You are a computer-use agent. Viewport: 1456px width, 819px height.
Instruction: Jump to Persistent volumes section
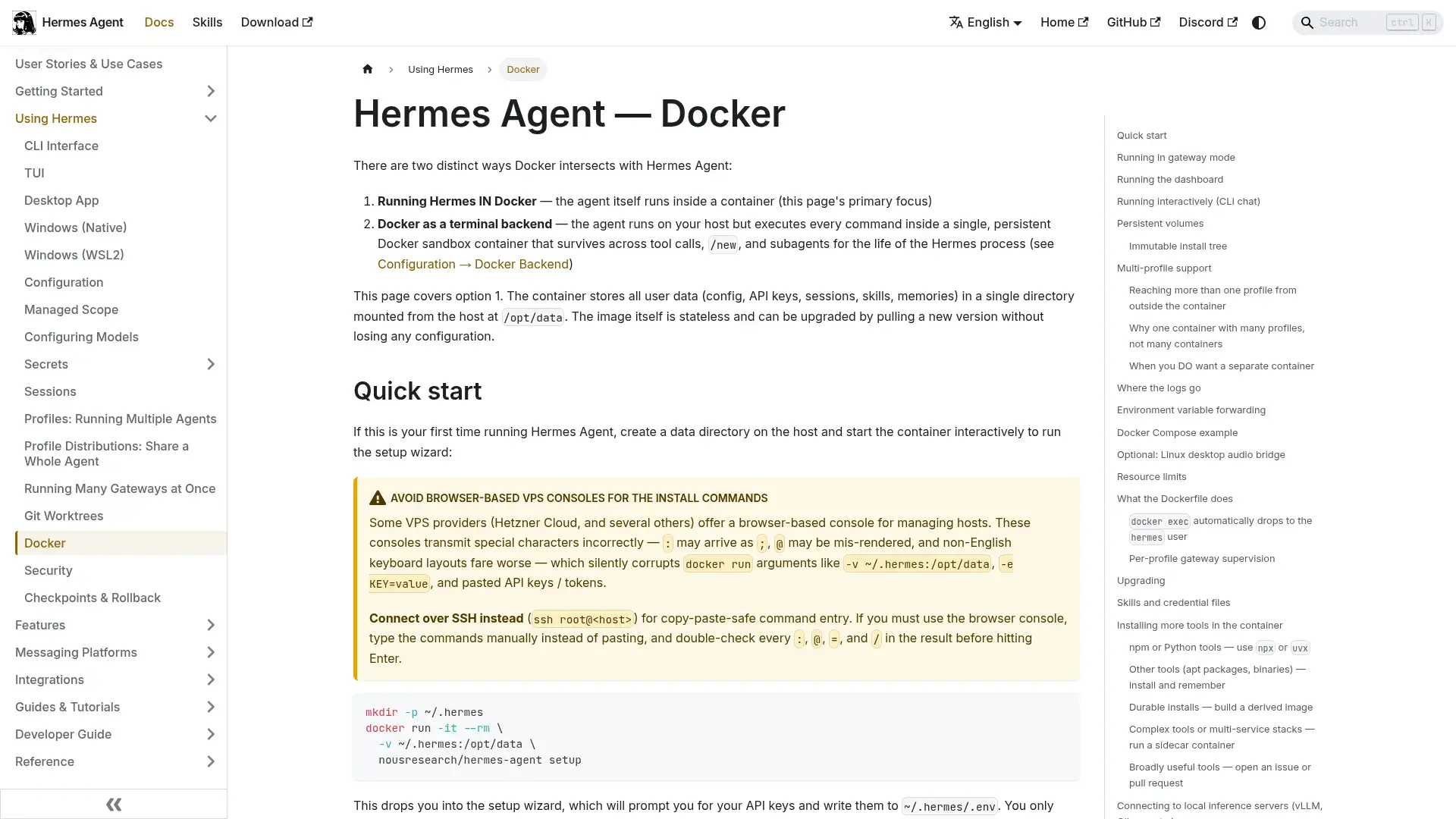click(x=1160, y=223)
